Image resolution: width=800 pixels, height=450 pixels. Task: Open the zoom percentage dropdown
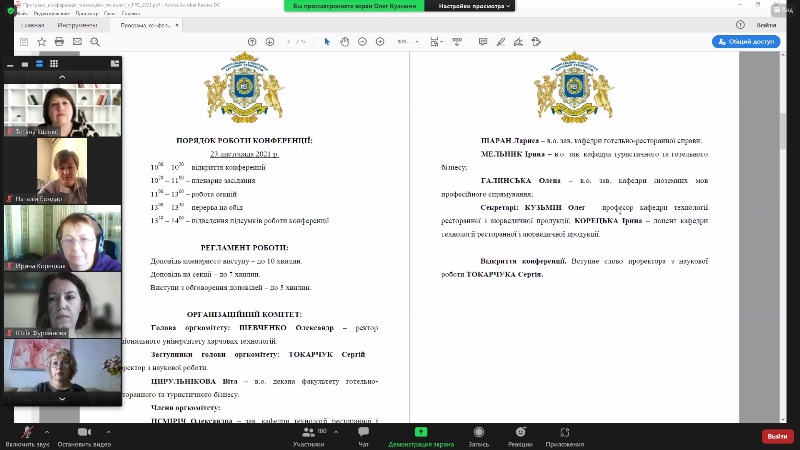(417, 42)
